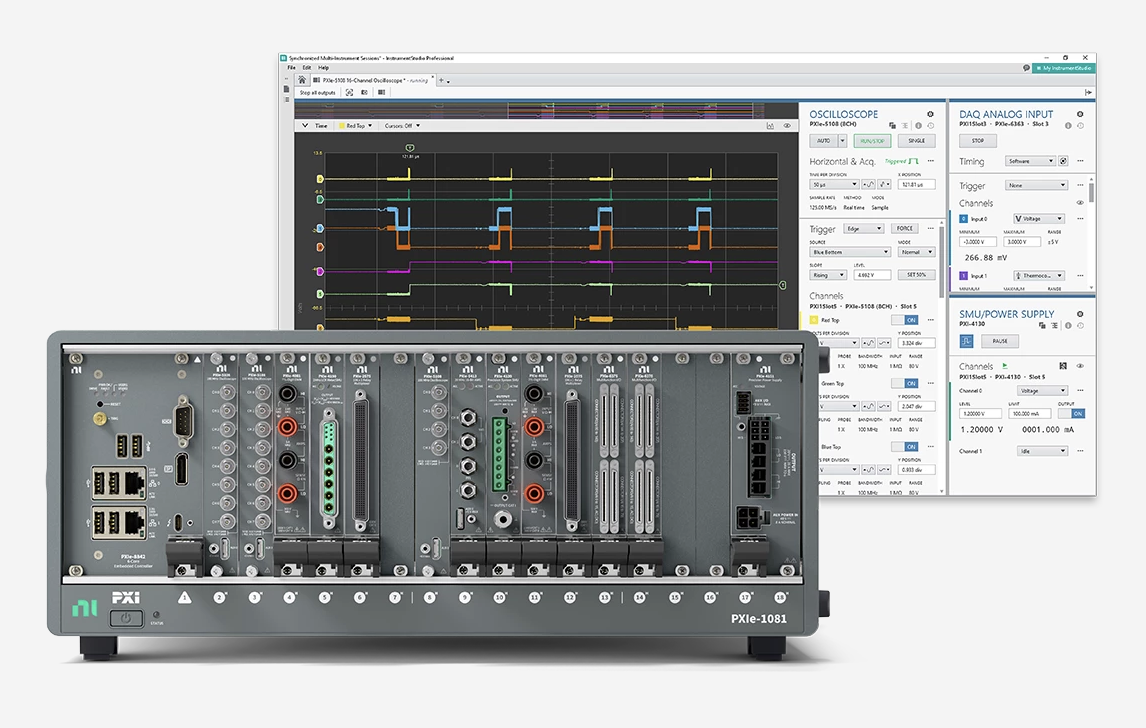This screenshot has height=728, width=1146.
Task: Click the Home icon in the tab bar
Action: click(x=302, y=80)
